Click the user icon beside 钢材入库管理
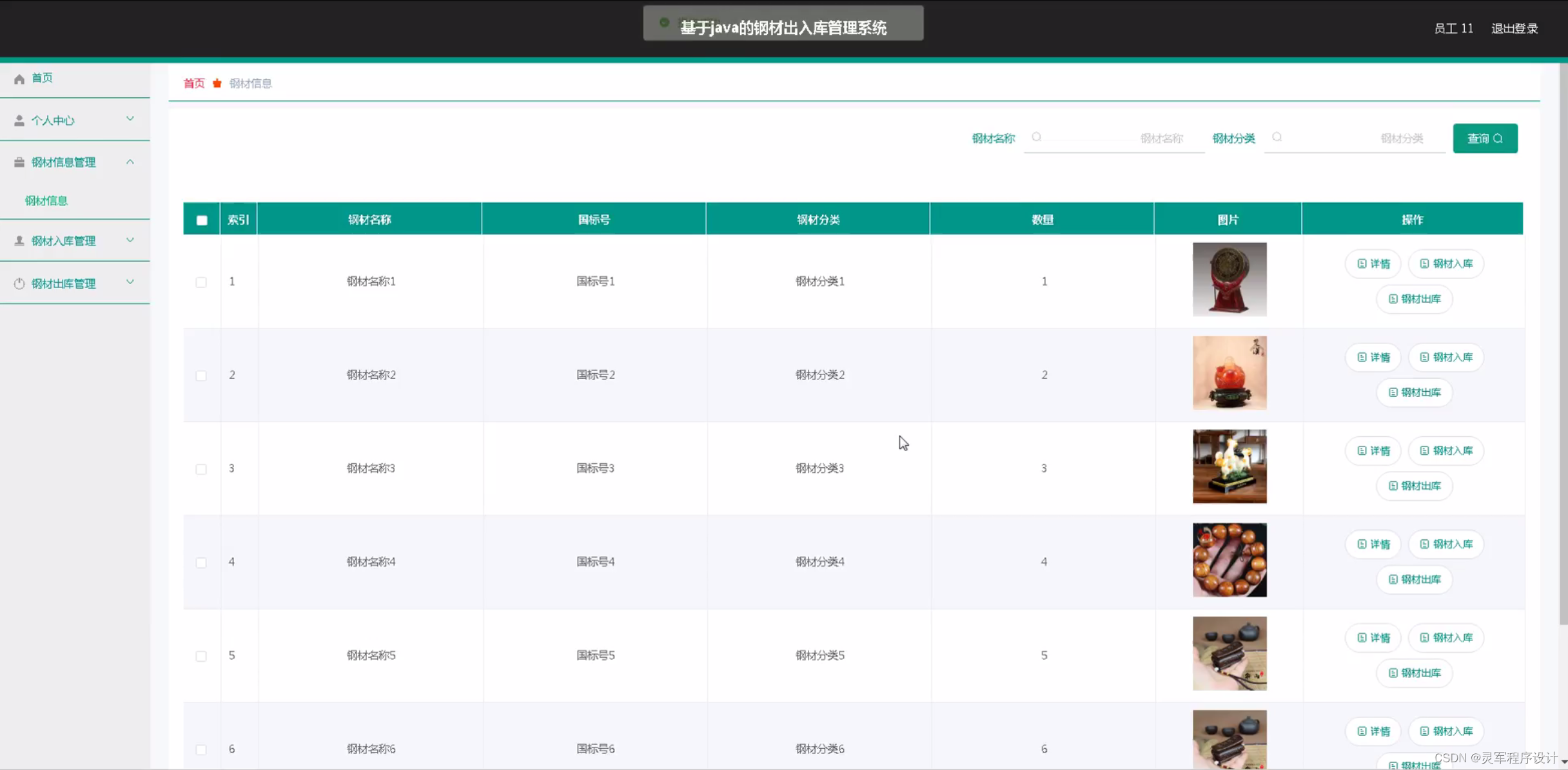This screenshot has height=770, width=1568. tap(19, 241)
